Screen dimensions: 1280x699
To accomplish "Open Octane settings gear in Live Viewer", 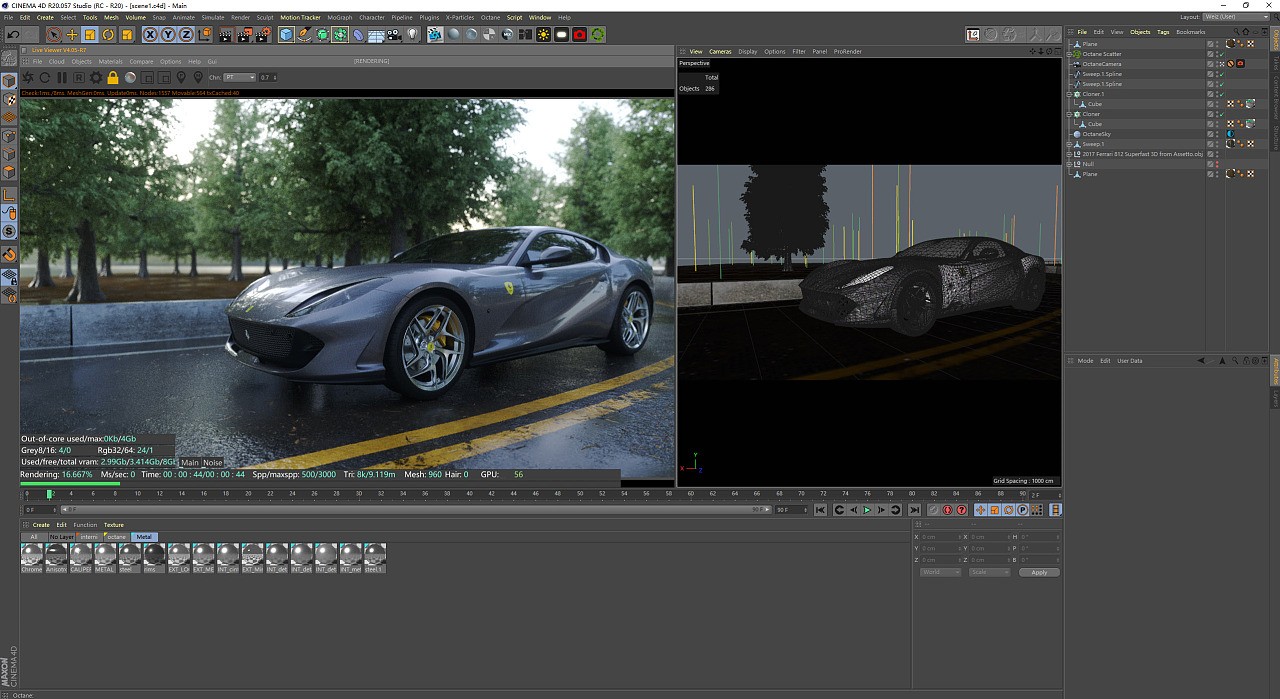I will pos(96,77).
